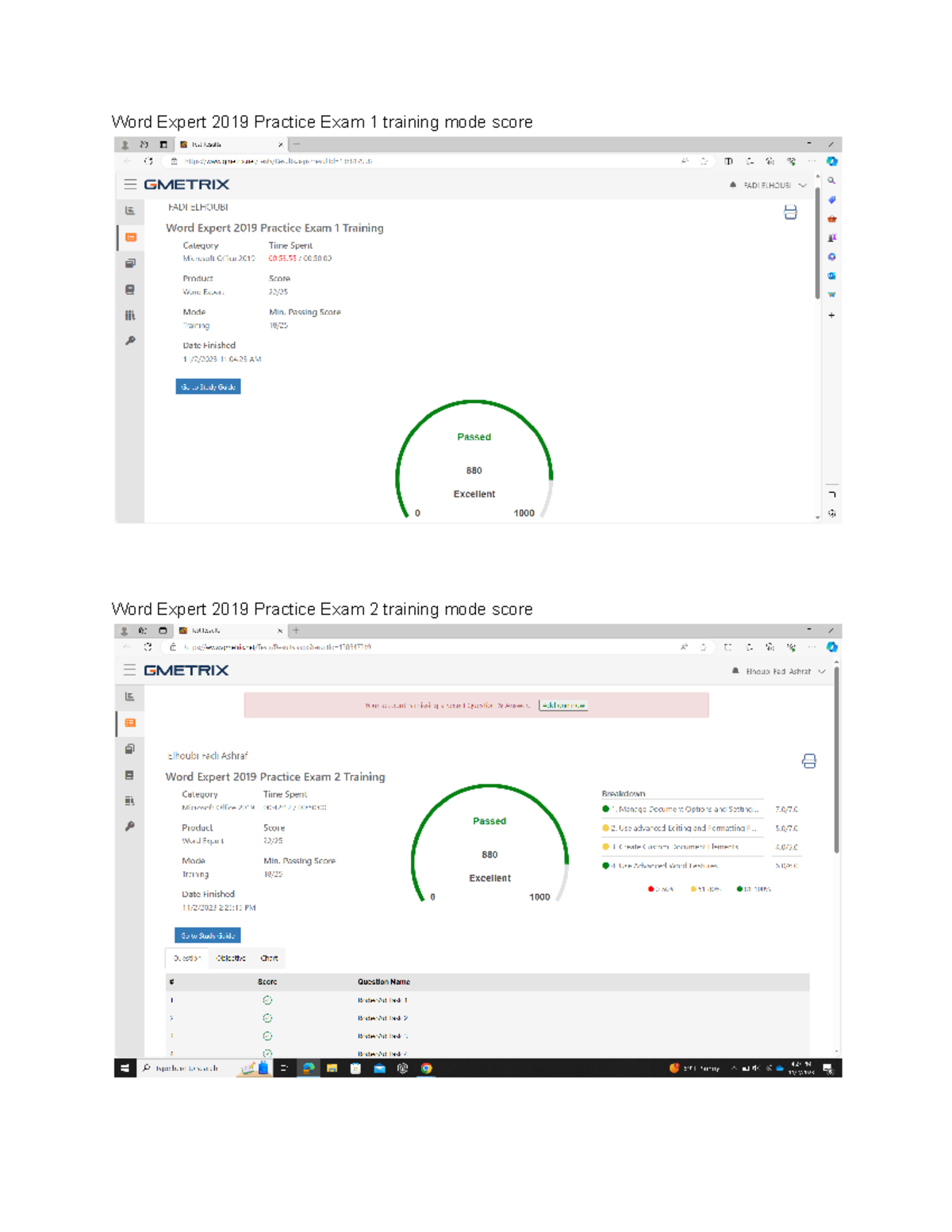Show hidden system tray icons chevron
Image resolution: width=952 pixels, height=1232 pixels.
[x=734, y=1069]
